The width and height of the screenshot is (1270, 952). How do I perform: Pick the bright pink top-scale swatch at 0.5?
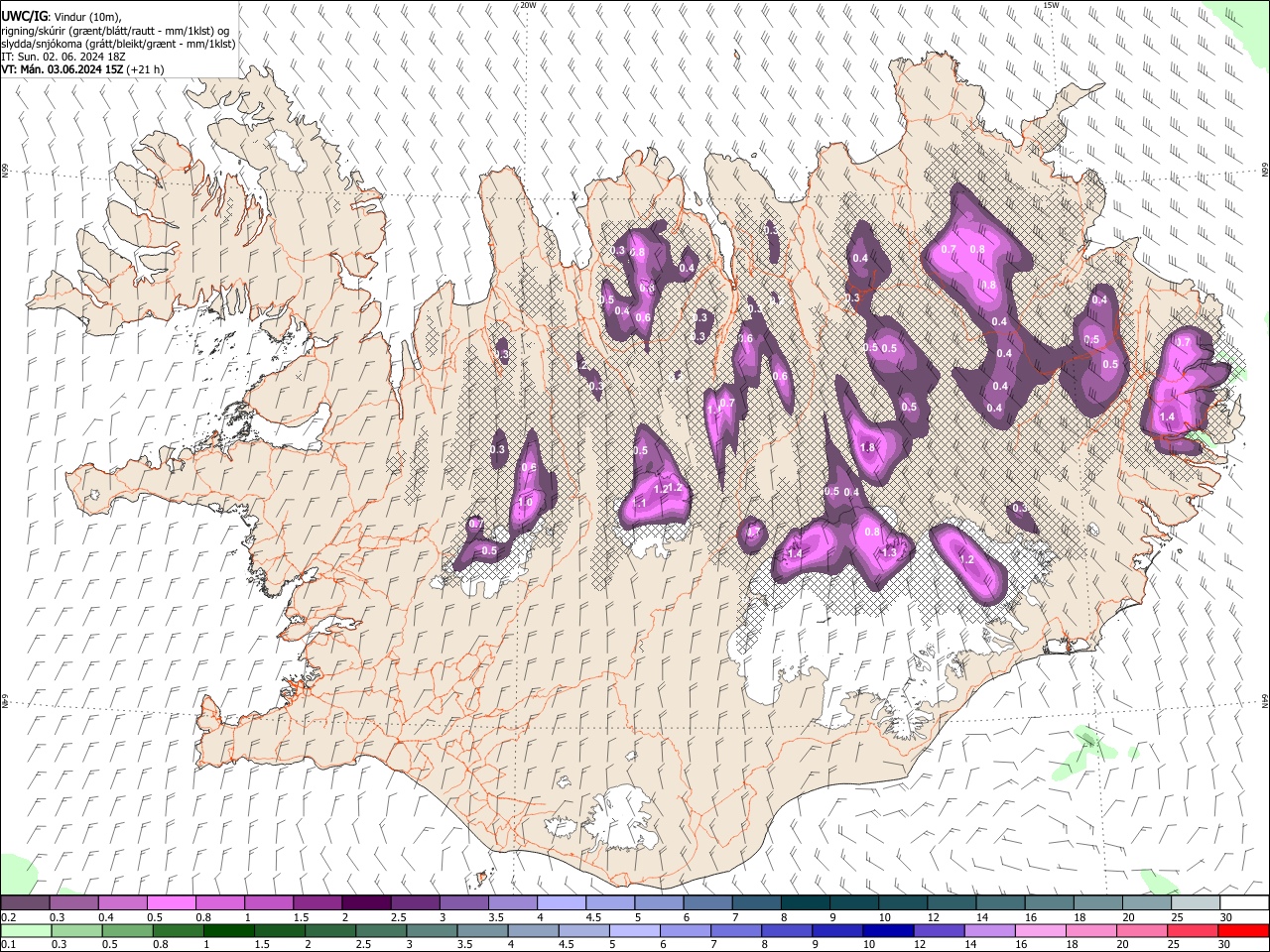pyautogui.click(x=173, y=903)
